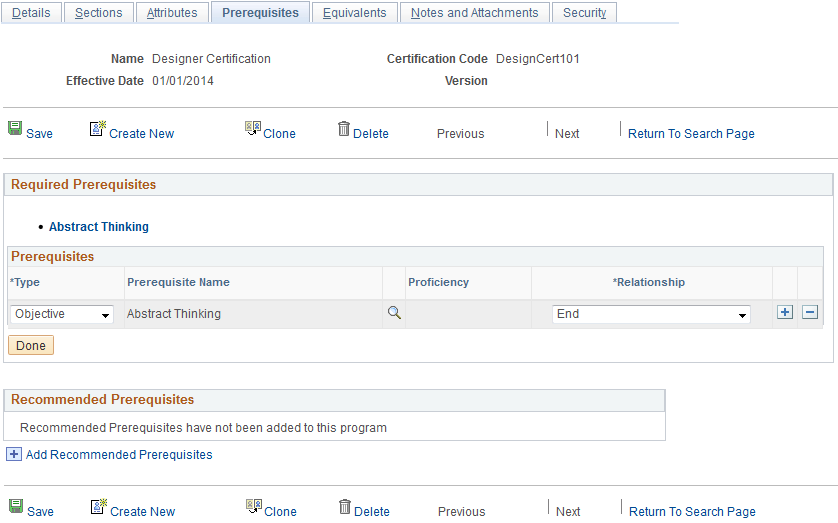
Task: Remove the Abstract Thinking row with minus icon
Action: point(810,313)
